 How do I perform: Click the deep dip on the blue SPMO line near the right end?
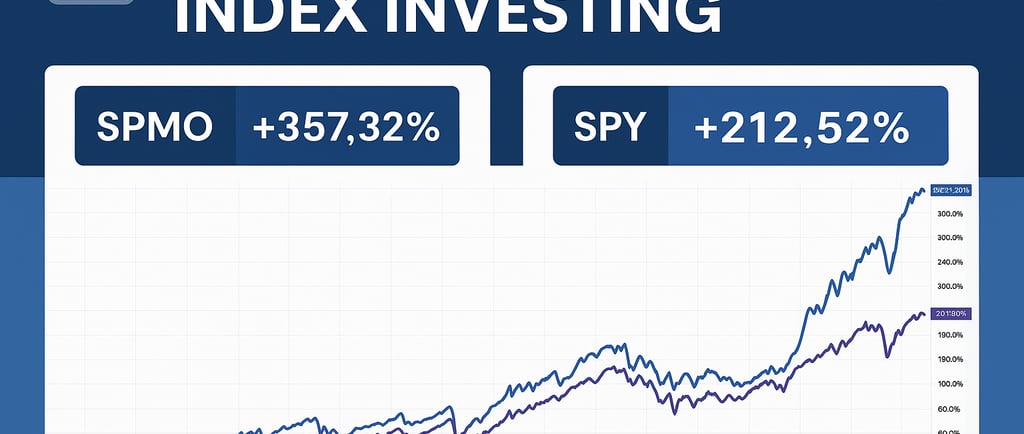(889, 271)
